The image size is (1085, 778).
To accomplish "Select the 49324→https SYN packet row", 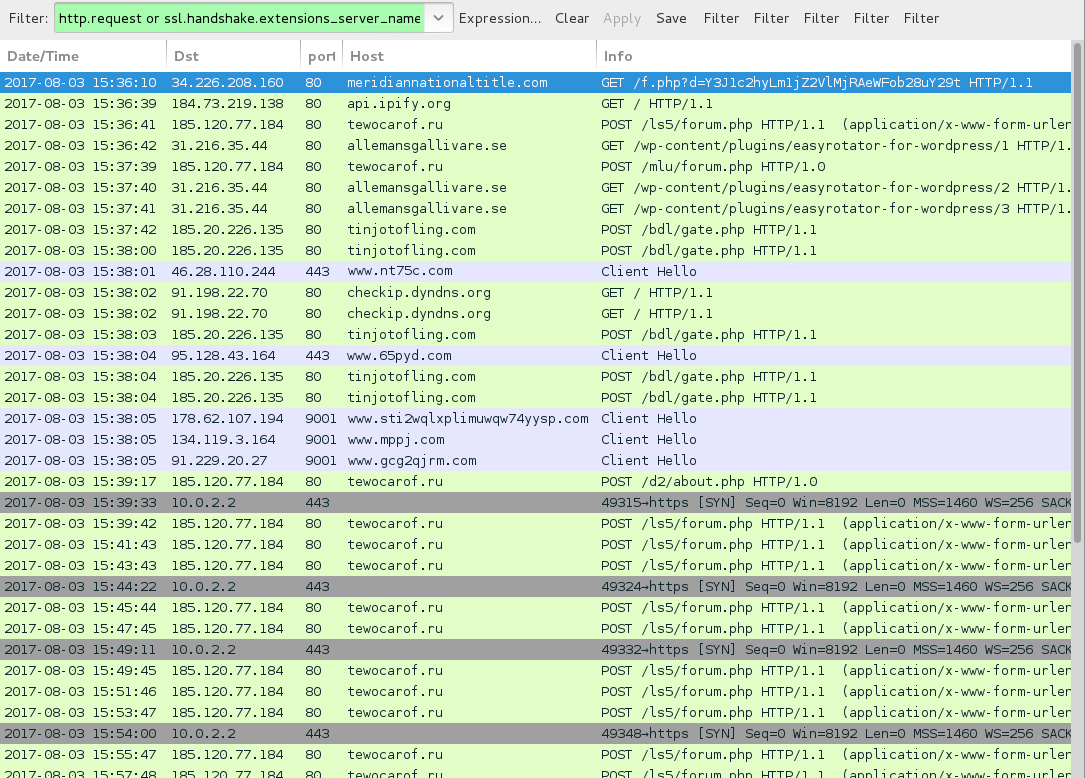I will tap(536, 586).
